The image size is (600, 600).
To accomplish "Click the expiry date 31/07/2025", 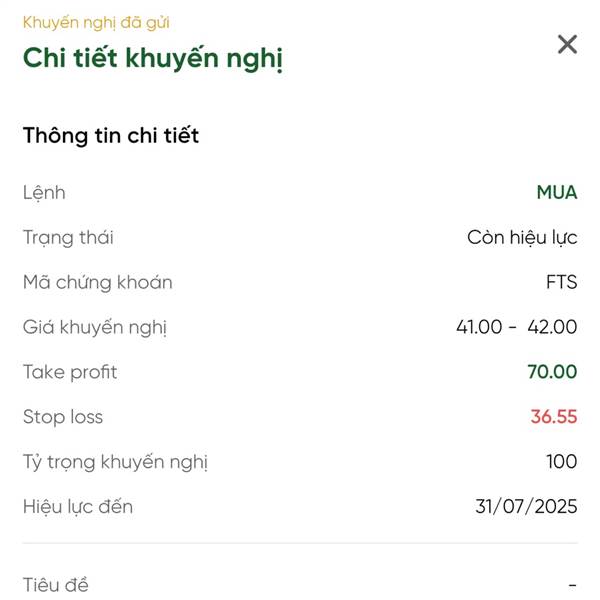I will [x=526, y=506].
